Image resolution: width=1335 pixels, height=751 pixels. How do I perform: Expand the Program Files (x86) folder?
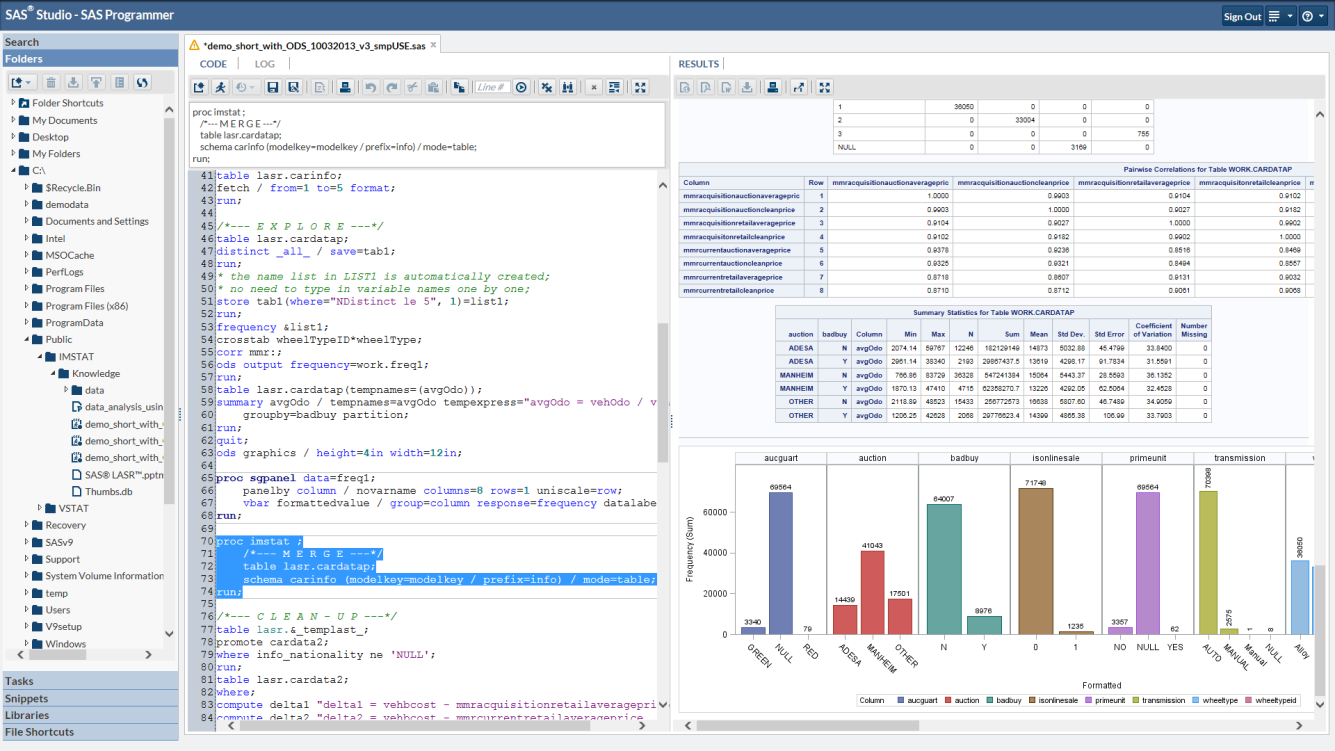pyautogui.click(x=26, y=306)
